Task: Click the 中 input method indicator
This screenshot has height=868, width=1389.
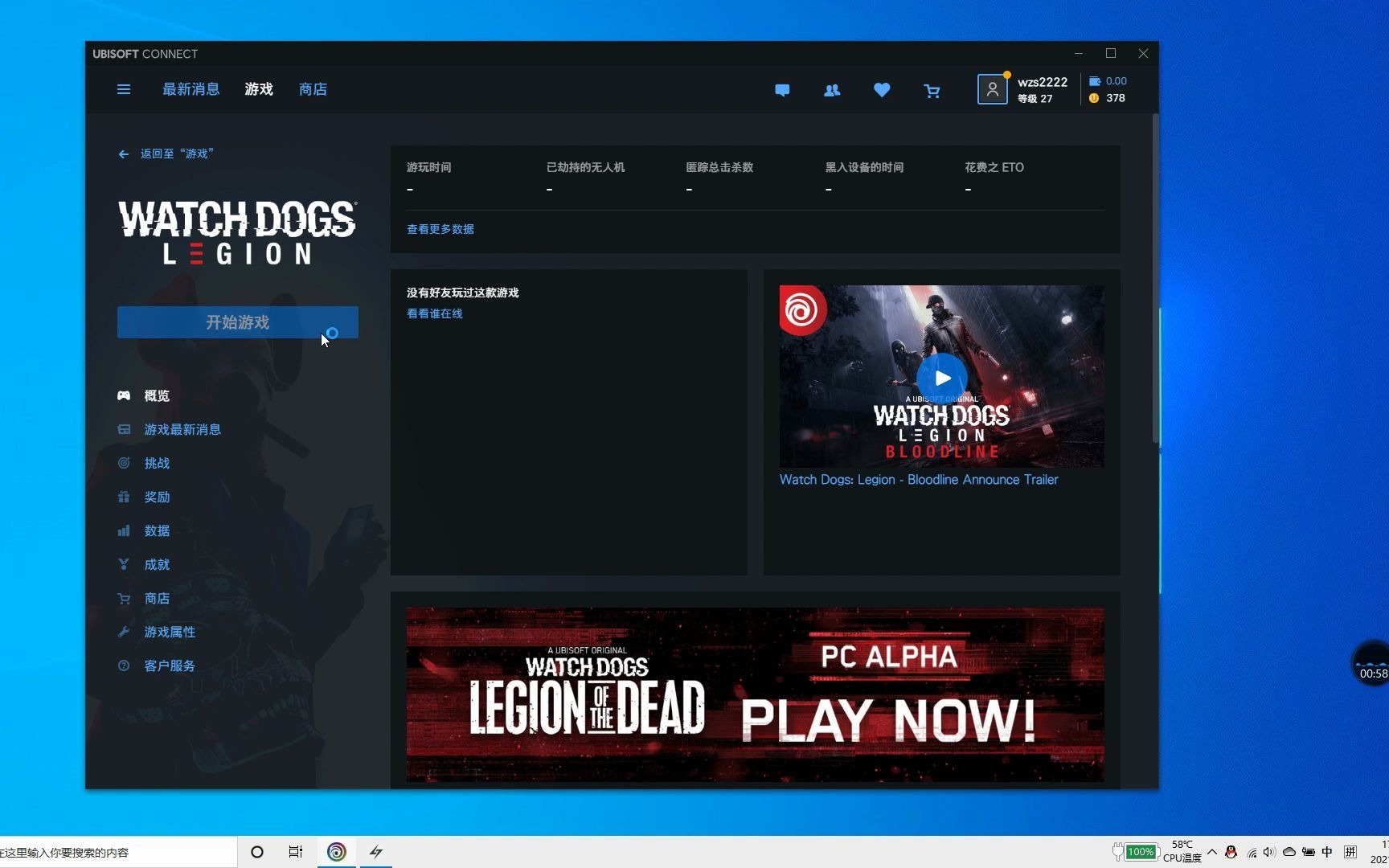Action: point(1327,852)
